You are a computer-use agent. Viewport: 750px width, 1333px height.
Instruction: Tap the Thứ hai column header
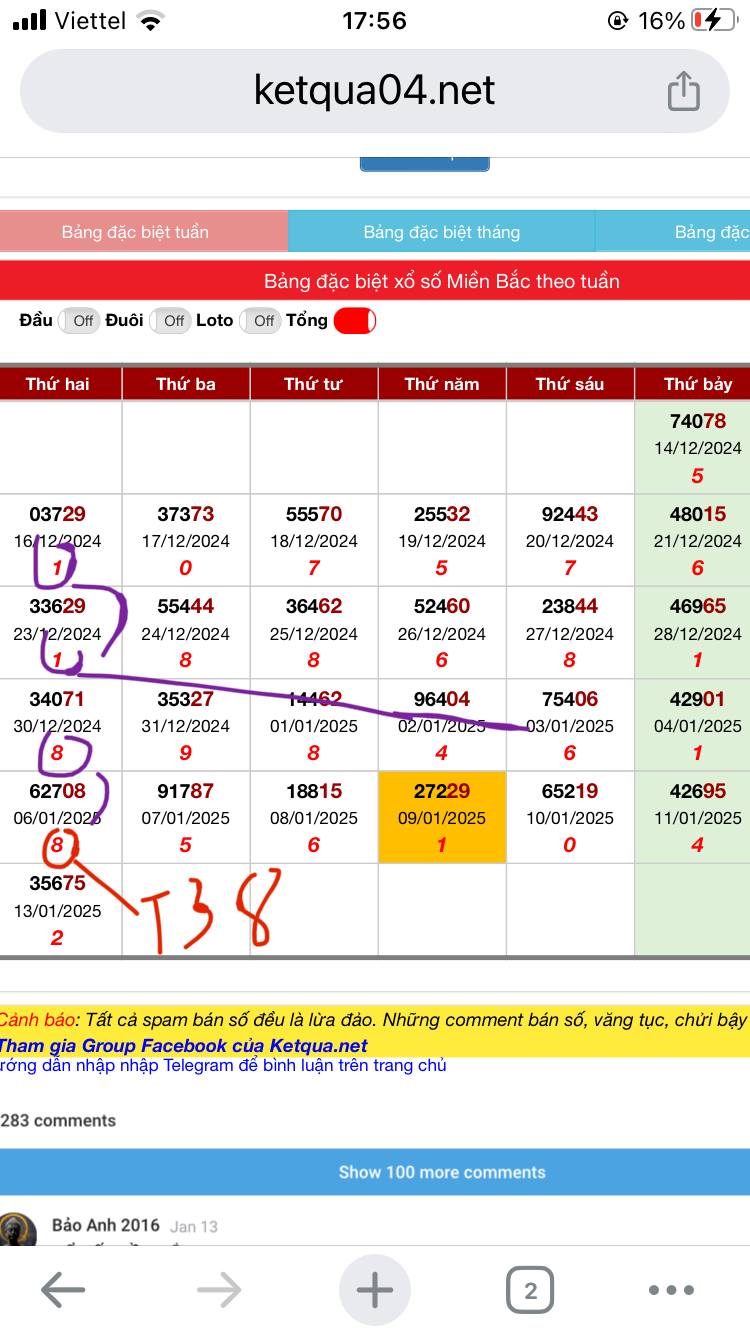point(58,384)
